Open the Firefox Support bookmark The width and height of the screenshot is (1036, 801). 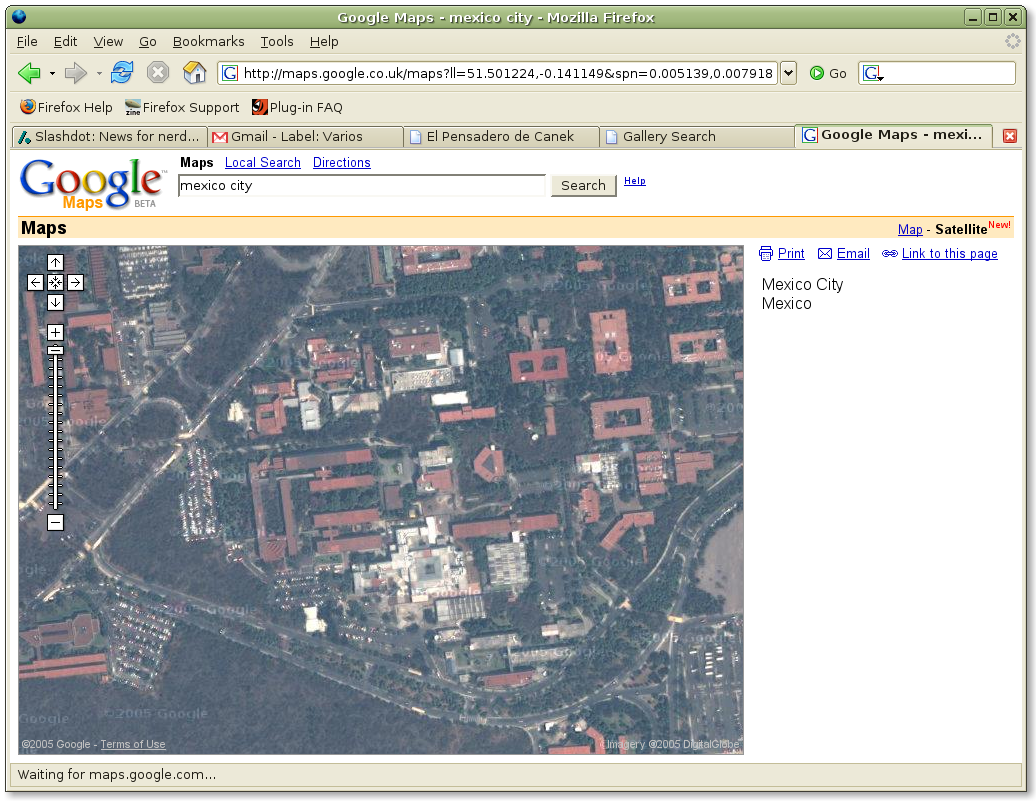182,107
